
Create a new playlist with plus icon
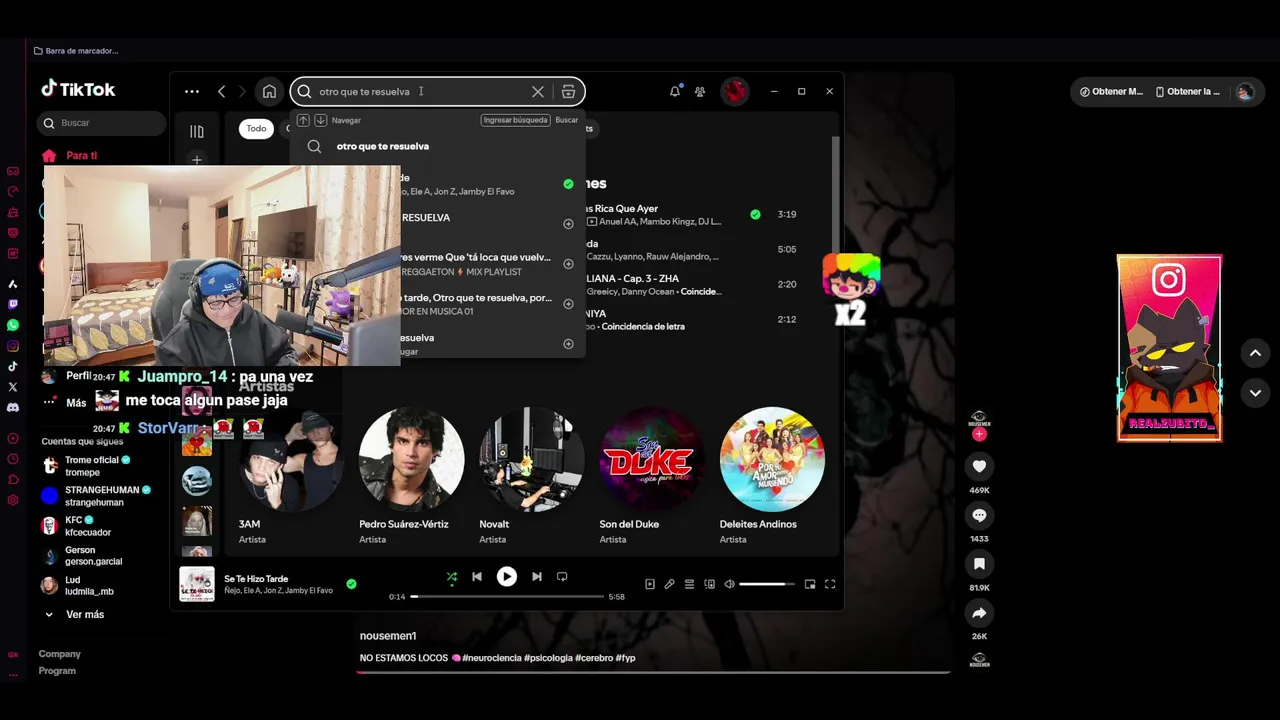[197, 160]
